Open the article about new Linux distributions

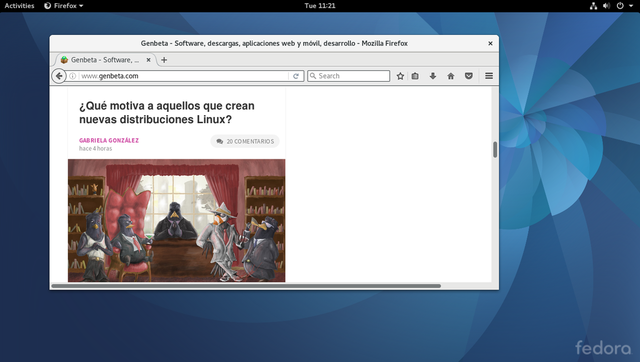[167, 113]
